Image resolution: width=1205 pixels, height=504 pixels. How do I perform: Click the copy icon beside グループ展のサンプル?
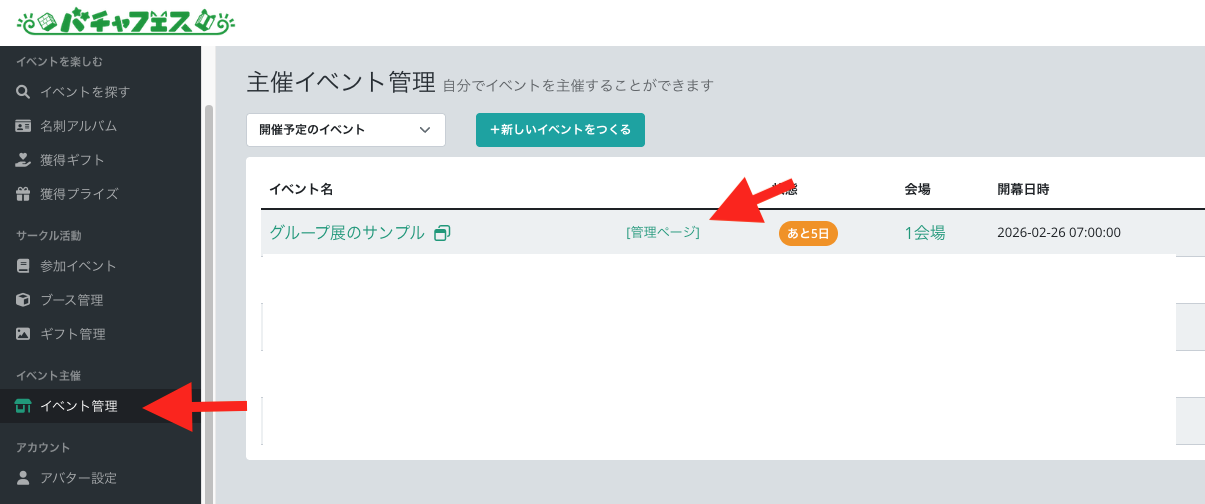pos(442,233)
